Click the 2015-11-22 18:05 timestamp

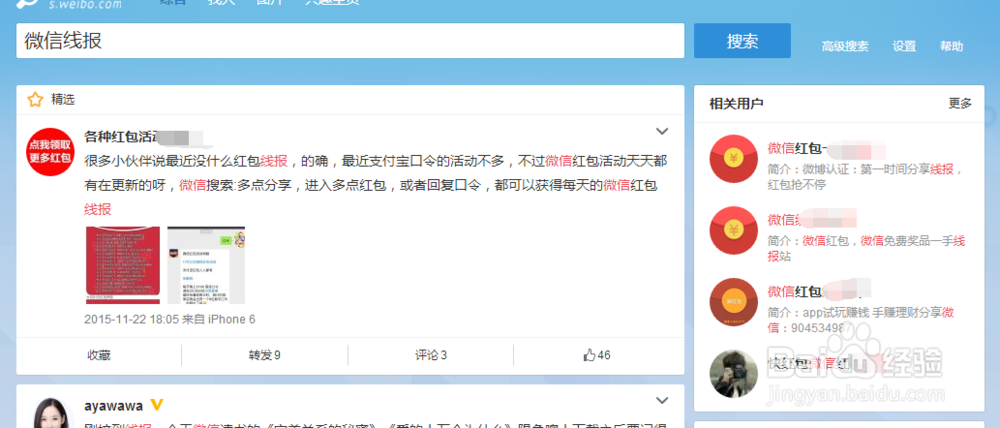click(131, 319)
